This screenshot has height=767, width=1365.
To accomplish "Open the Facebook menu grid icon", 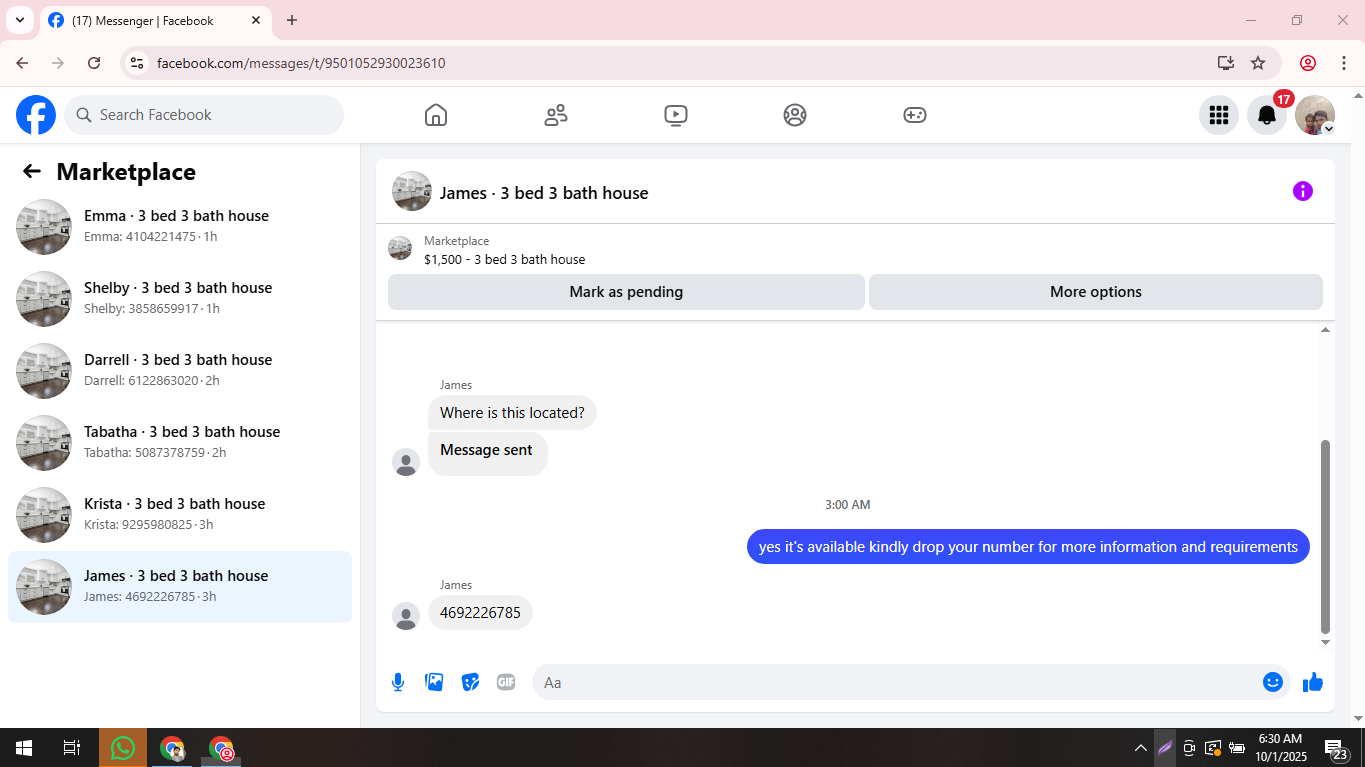I will tap(1219, 115).
